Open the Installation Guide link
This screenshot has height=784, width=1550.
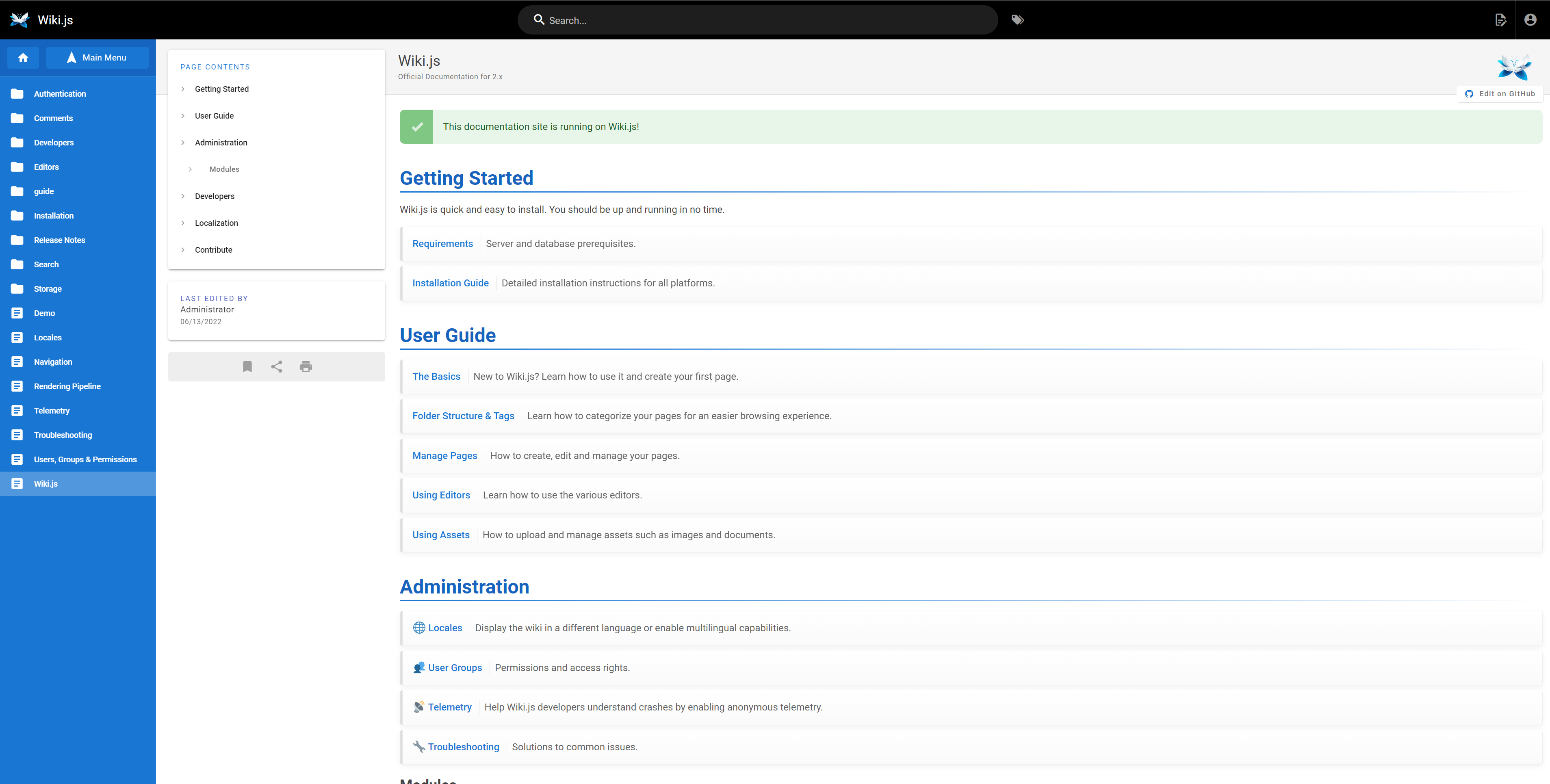(450, 283)
